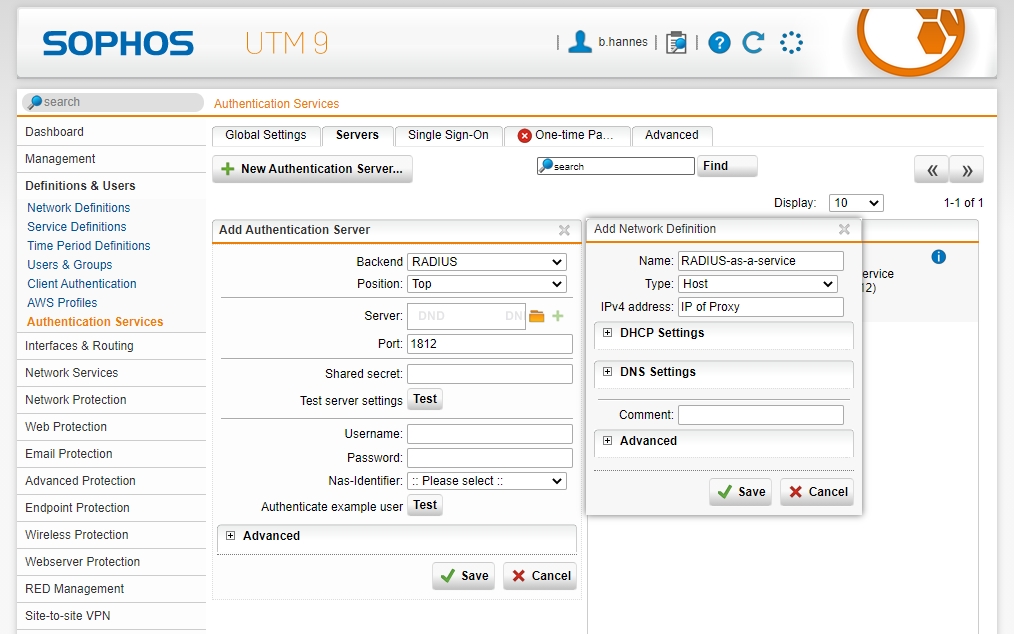Open the Backend dropdown showing RADIUS
This screenshot has height=634, width=1014.
(x=487, y=262)
